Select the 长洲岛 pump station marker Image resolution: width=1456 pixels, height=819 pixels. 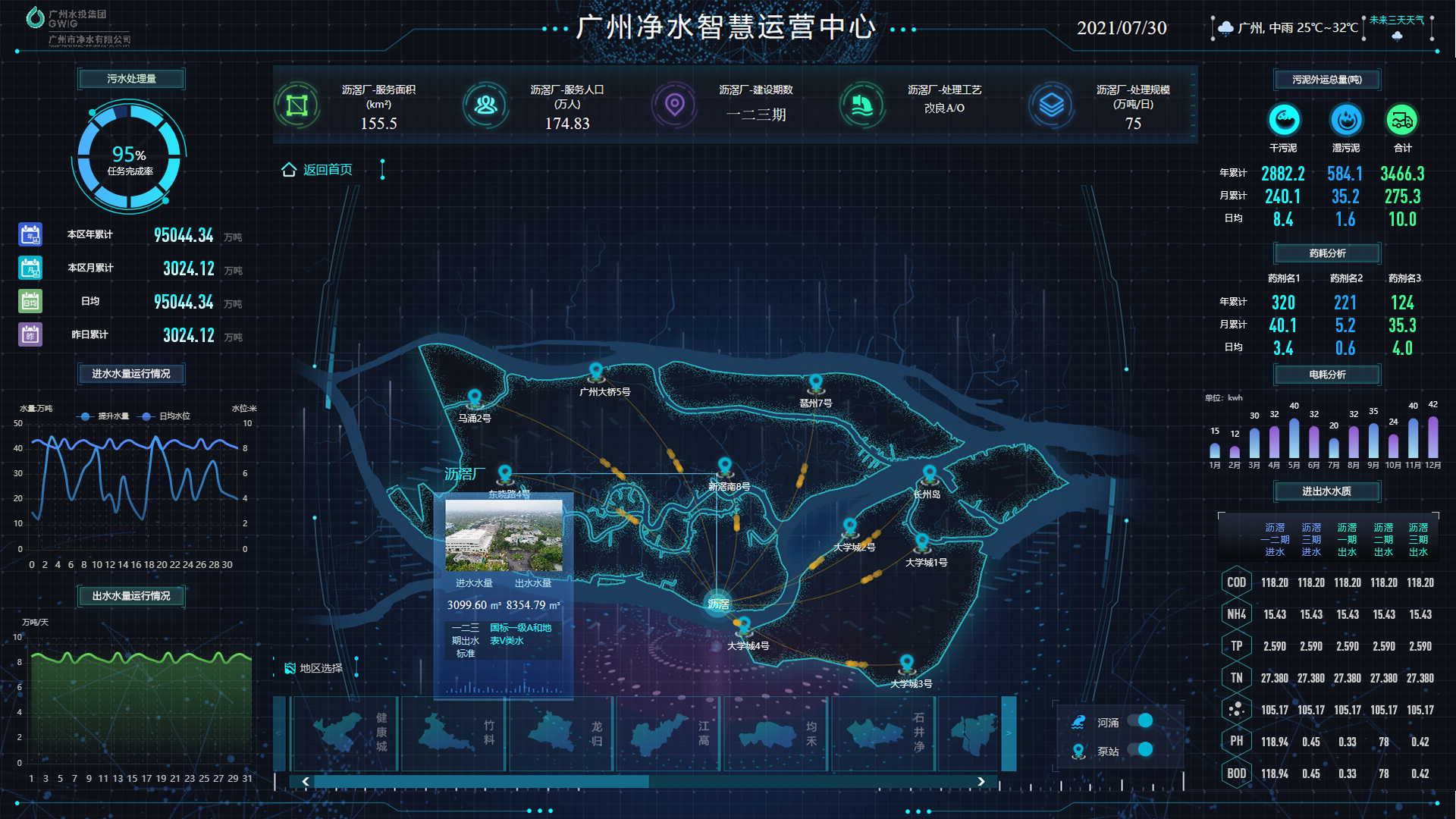[x=929, y=475]
